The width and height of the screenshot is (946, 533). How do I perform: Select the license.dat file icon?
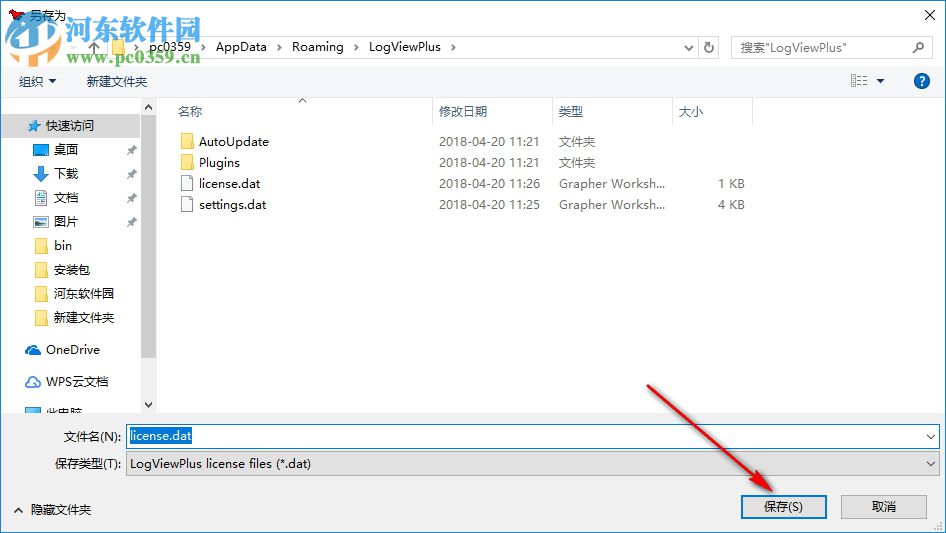187,184
